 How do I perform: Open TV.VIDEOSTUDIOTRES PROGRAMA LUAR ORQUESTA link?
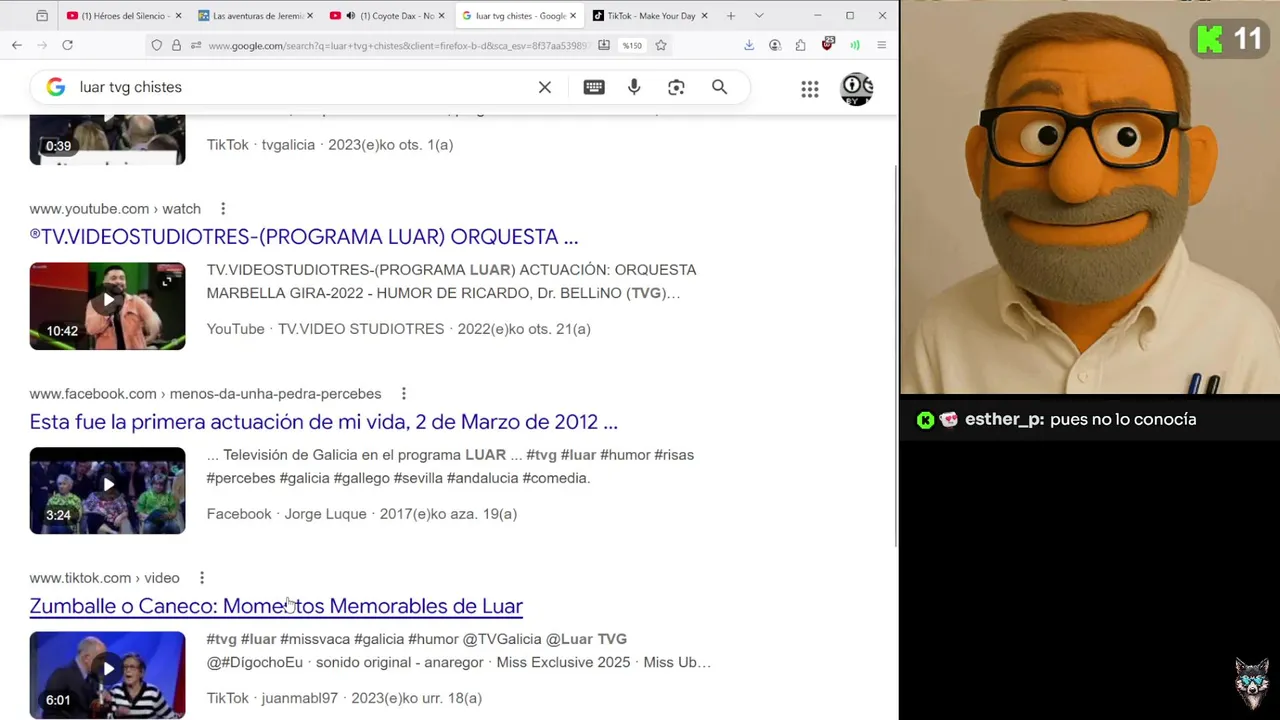(x=304, y=237)
